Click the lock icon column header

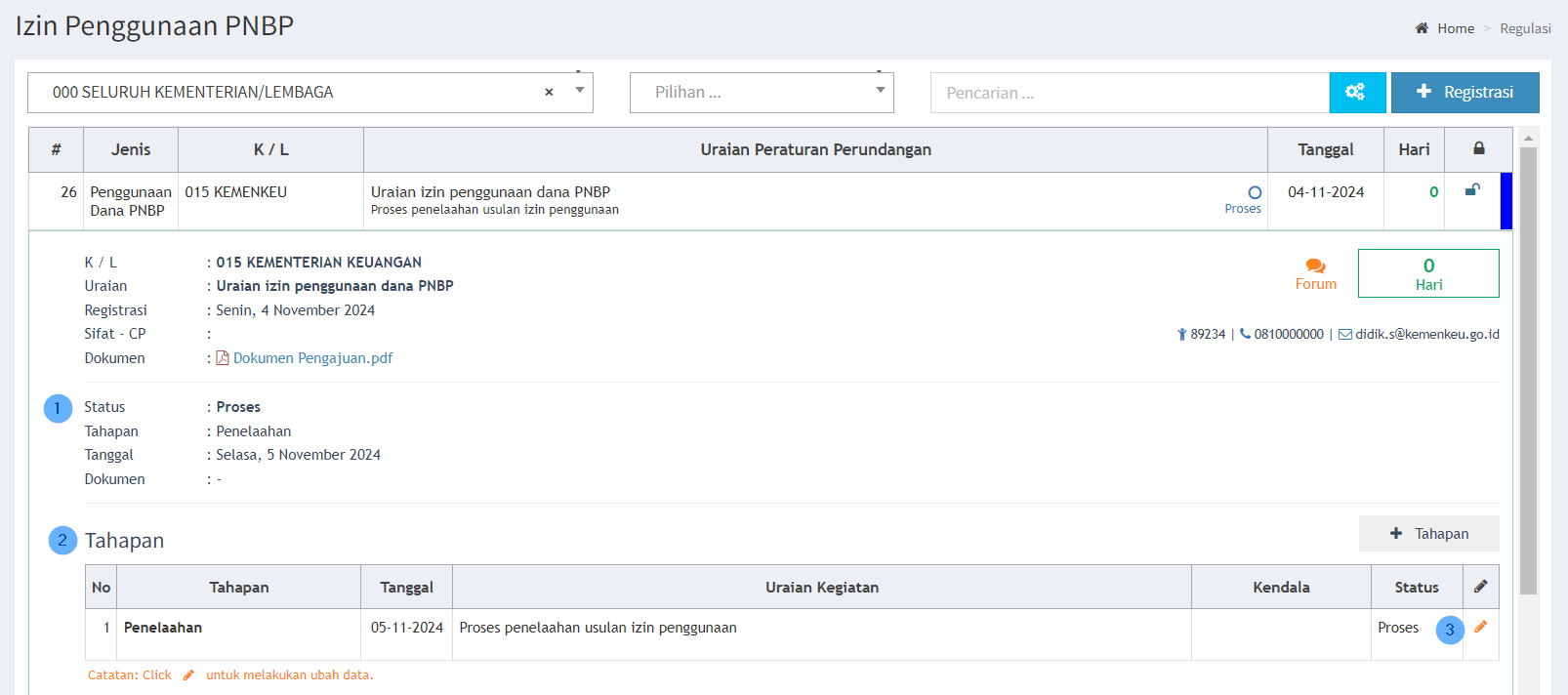(1478, 148)
